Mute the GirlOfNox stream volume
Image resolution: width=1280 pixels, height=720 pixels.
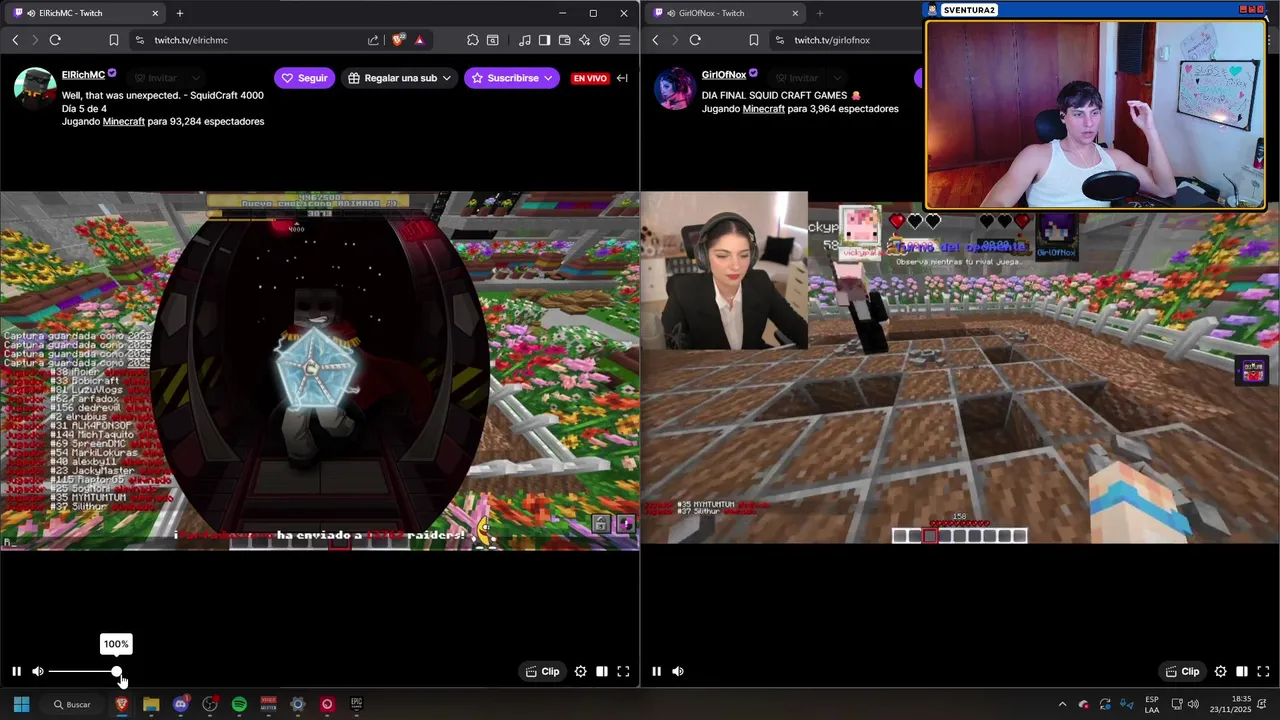(x=678, y=672)
